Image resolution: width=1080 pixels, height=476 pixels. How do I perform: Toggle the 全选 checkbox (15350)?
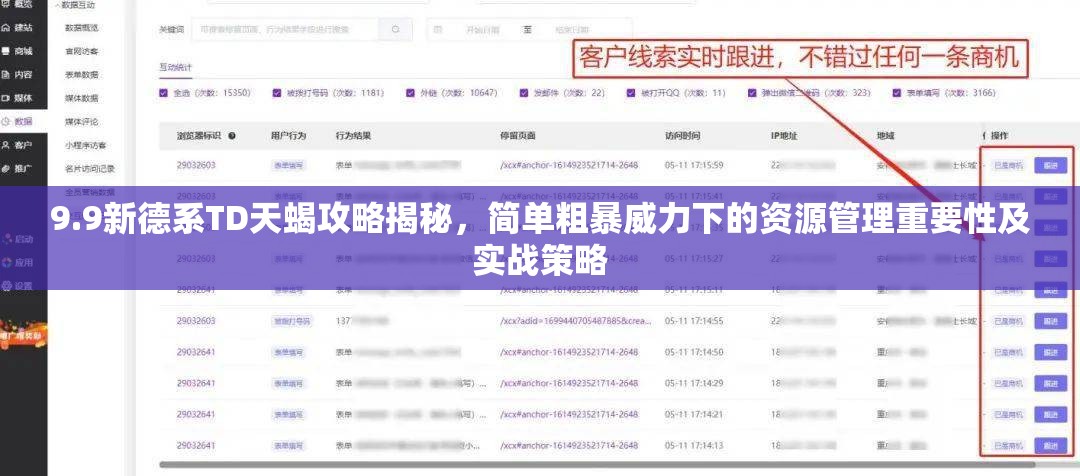point(163,92)
